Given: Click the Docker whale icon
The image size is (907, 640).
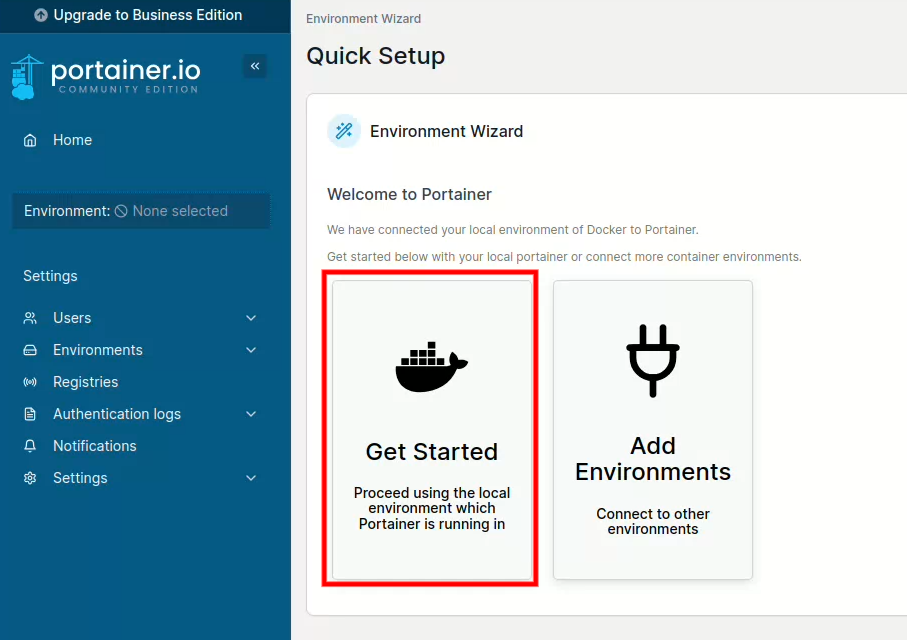Looking at the screenshot, I should (431, 367).
